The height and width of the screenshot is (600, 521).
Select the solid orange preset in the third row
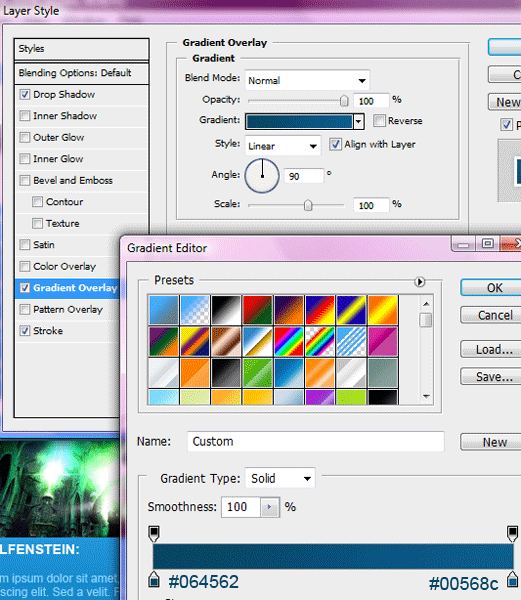tap(195, 372)
